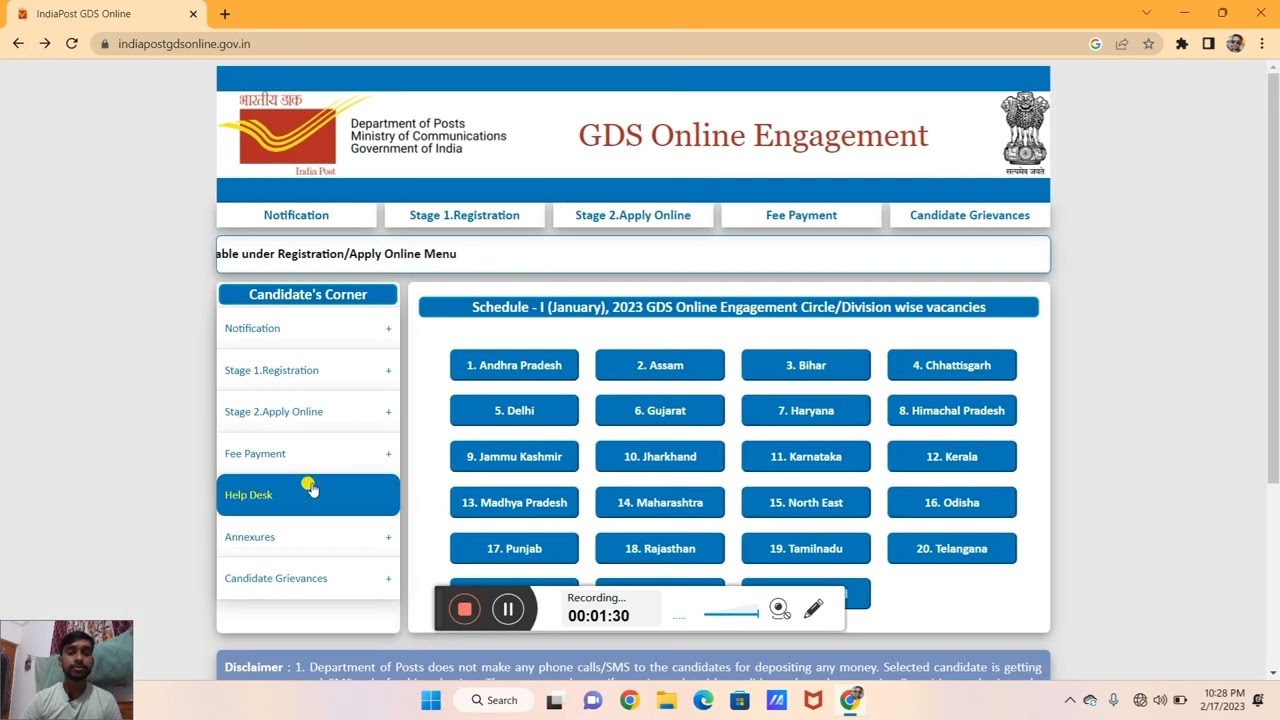The height and width of the screenshot is (720, 1280).
Task: Select the recorder's pencil annotation tool
Action: [x=813, y=608]
